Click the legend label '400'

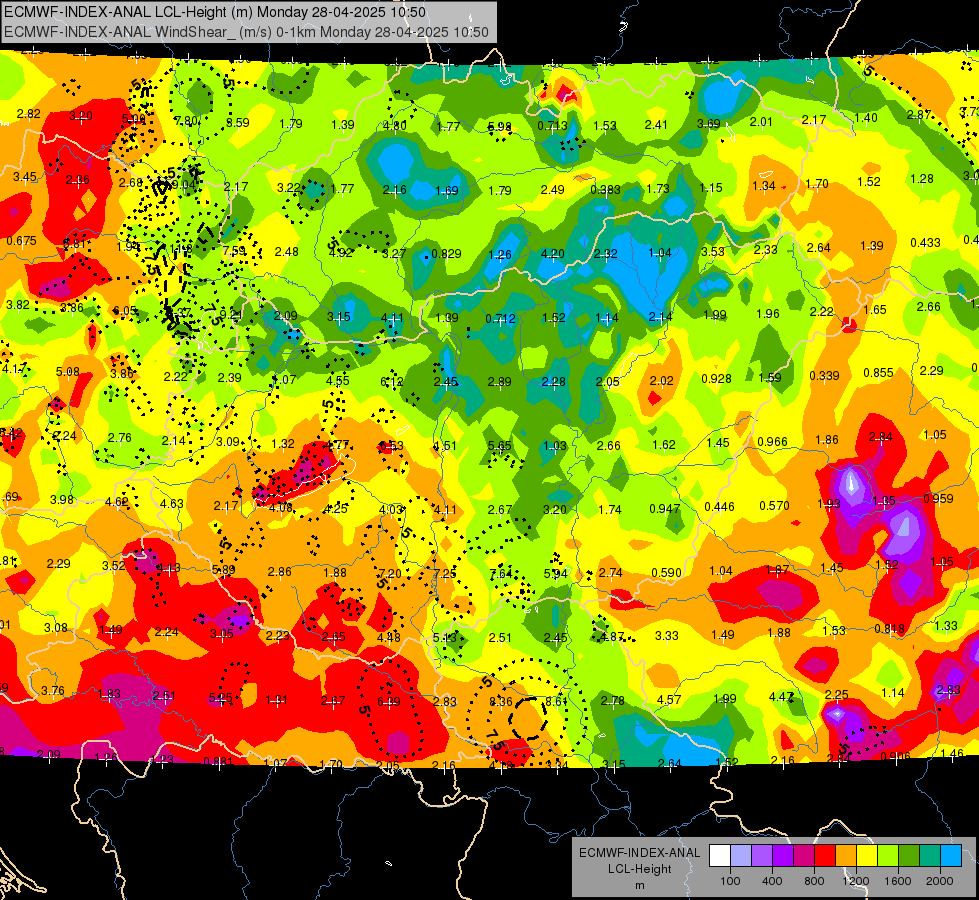coord(772,881)
